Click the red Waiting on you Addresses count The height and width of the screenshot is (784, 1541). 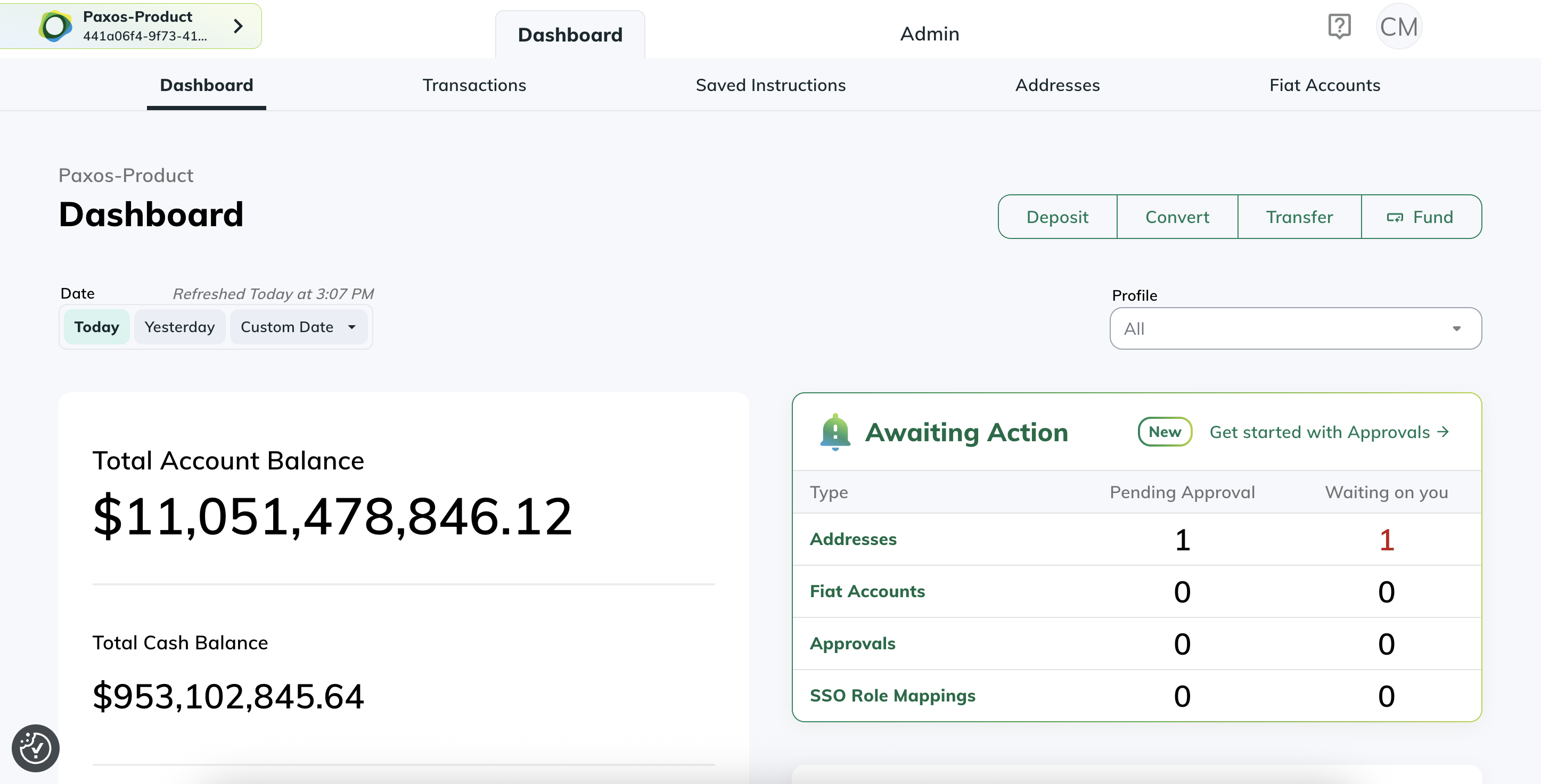click(x=1386, y=539)
